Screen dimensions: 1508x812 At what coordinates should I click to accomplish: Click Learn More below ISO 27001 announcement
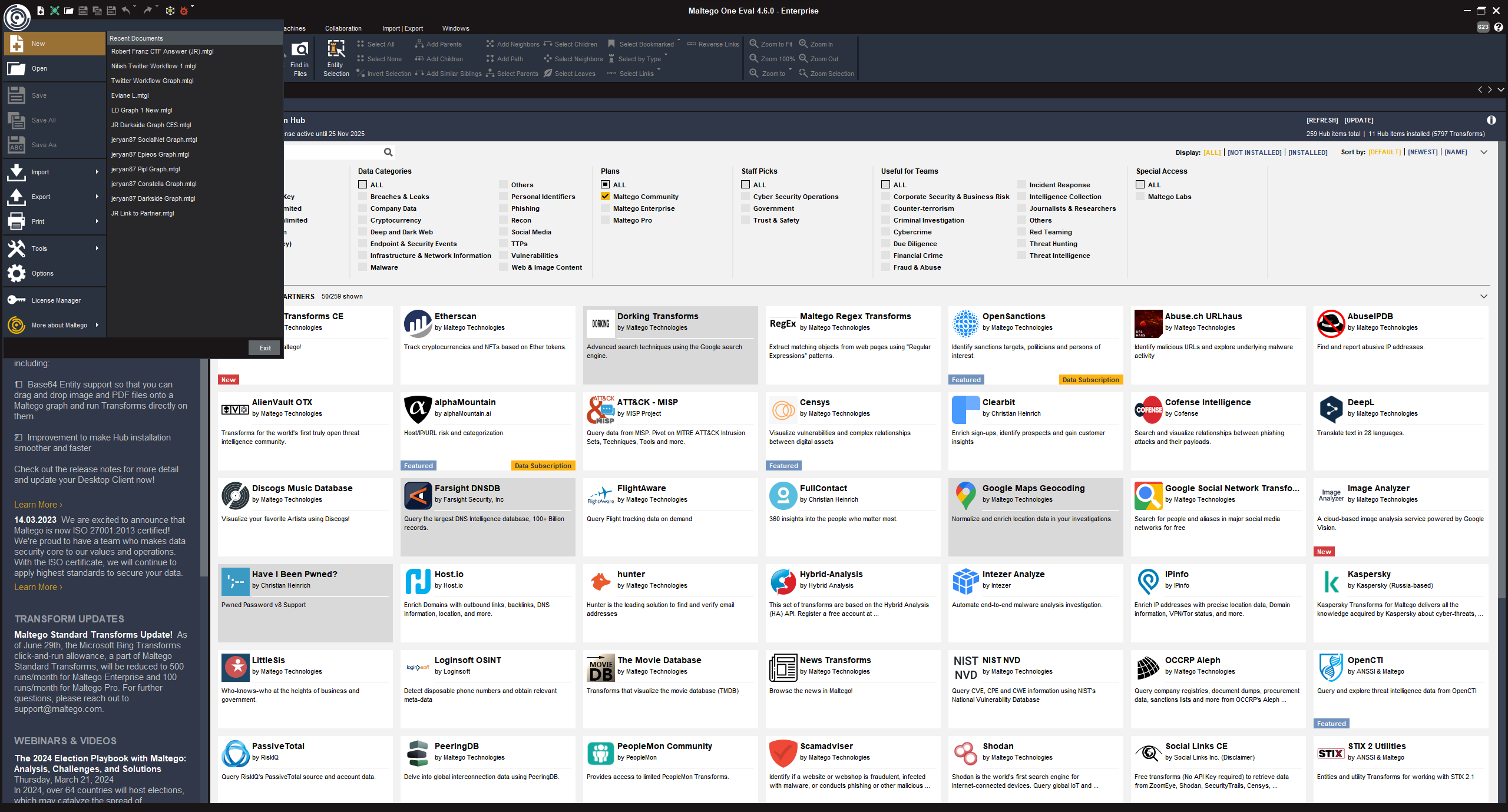coord(38,587)
